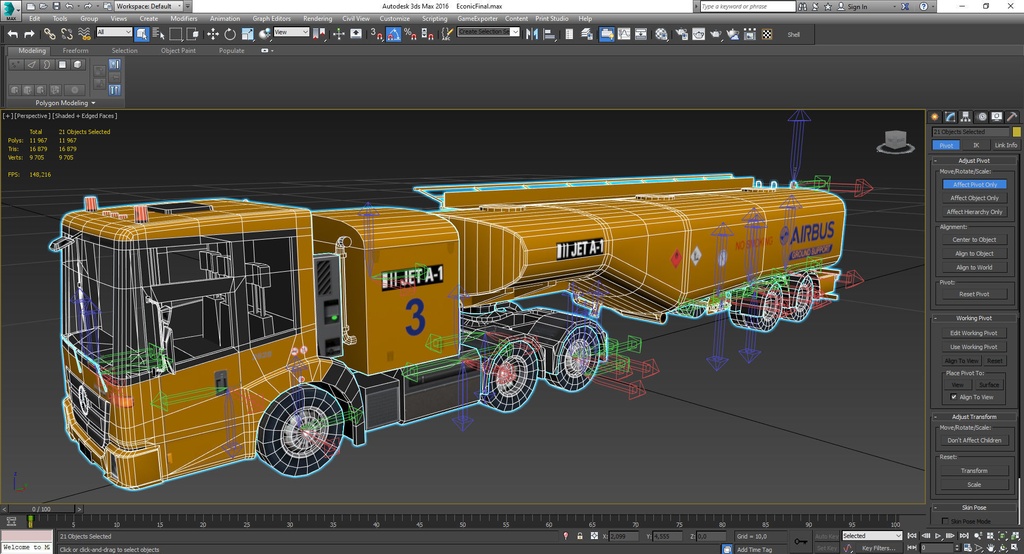Expand the Workspace: Default dropdown
This screenshot has height=554, width=1024.
point(151,6)
